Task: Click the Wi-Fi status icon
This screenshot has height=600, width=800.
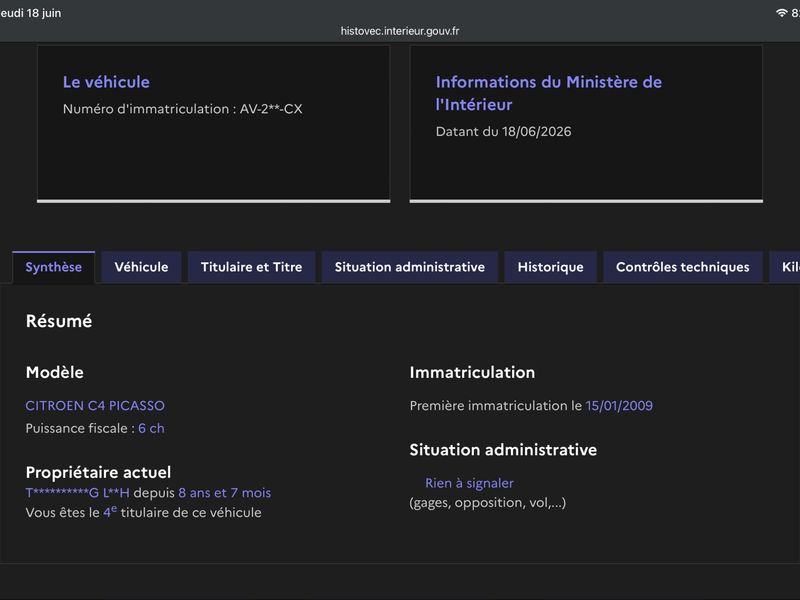Action: (781, 13)
